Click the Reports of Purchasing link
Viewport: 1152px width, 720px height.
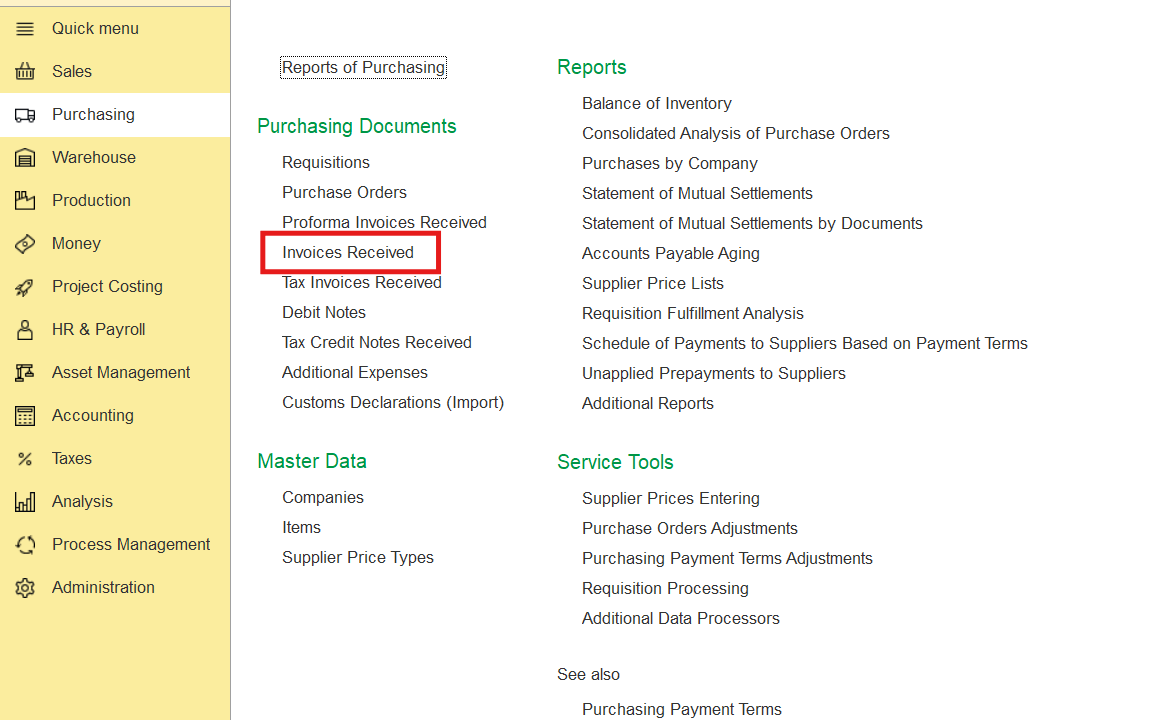363,68
